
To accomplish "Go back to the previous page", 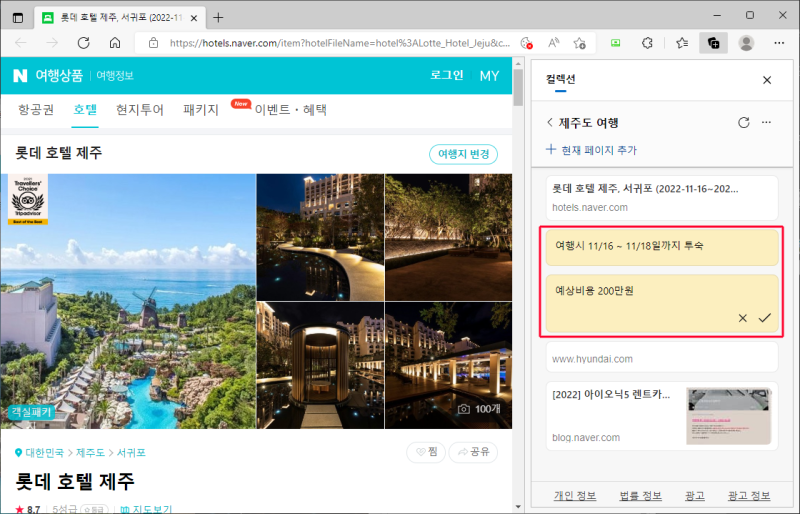I will tap(21, 43).
